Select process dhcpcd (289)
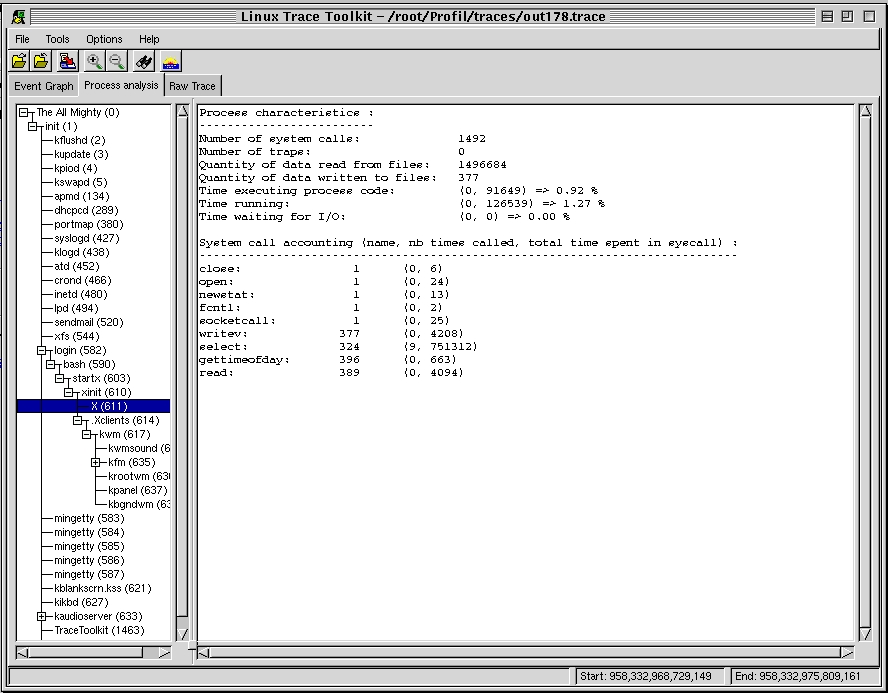 click(x=86, y=211)
